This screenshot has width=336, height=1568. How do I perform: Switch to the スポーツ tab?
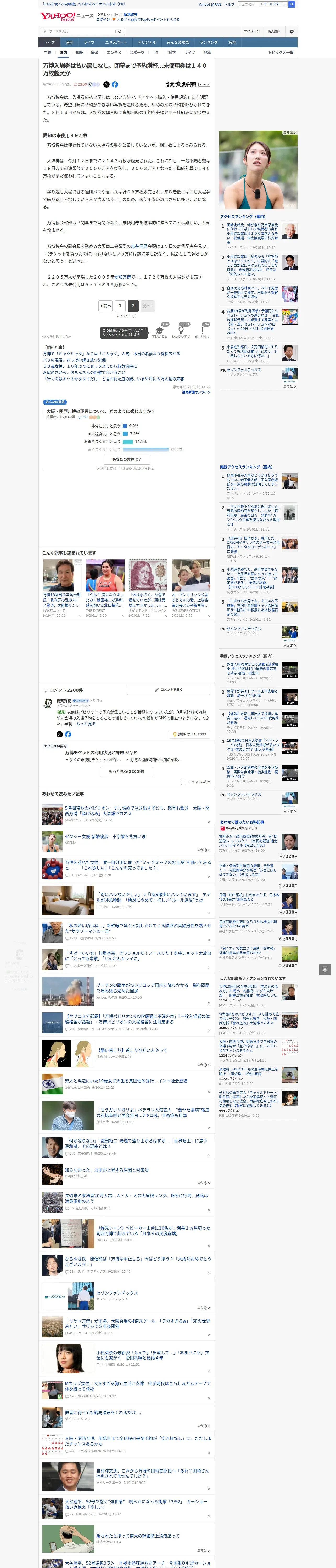pos(137,52)
